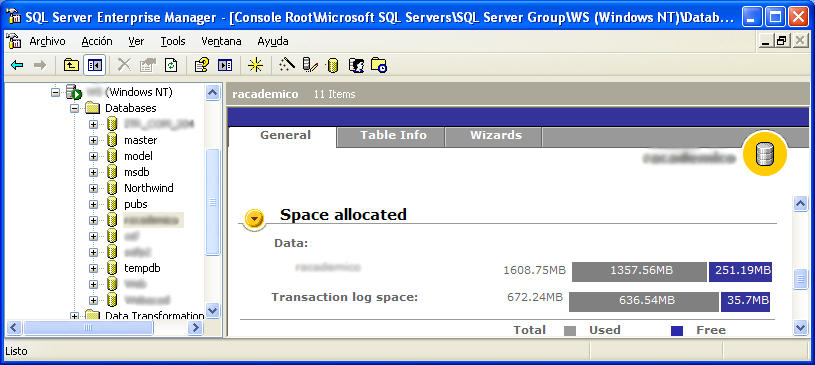Click the Enterprise Manager title bar icon
Screen dimensions: 815x365
[x=14, y=17]
